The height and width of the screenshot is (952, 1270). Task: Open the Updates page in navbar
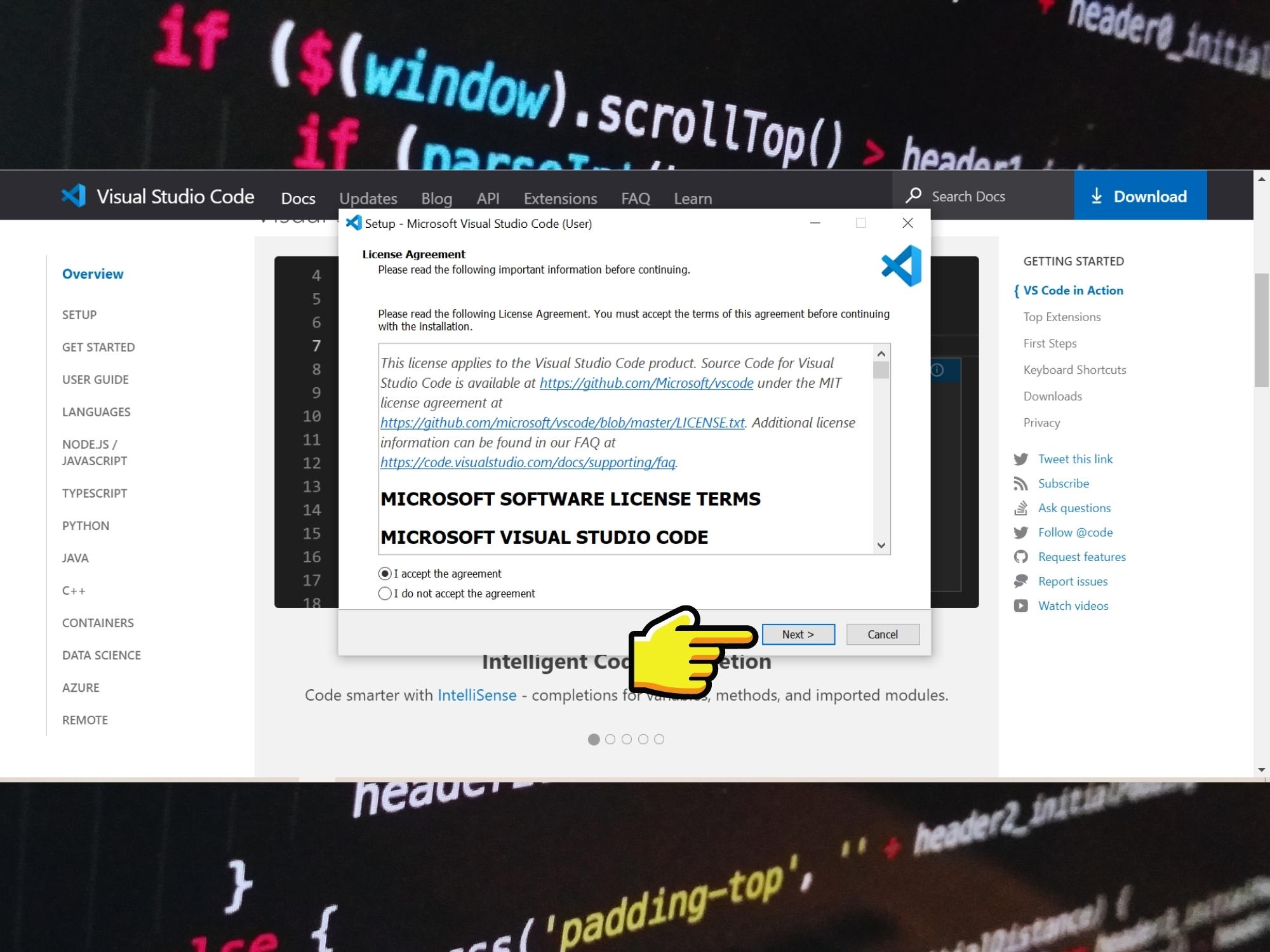click(x=368, y=199)
